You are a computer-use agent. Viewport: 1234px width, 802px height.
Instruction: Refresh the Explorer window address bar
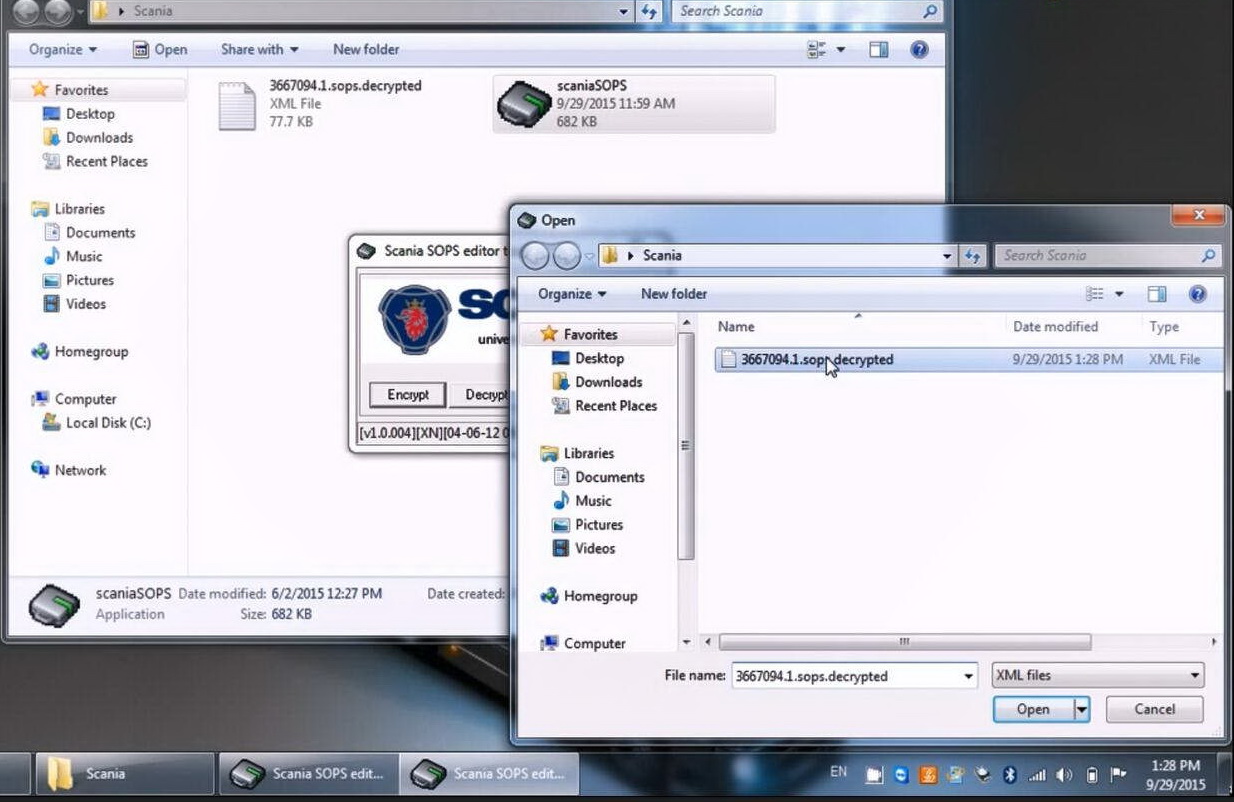pyautogui.click(x=650, y=11)
